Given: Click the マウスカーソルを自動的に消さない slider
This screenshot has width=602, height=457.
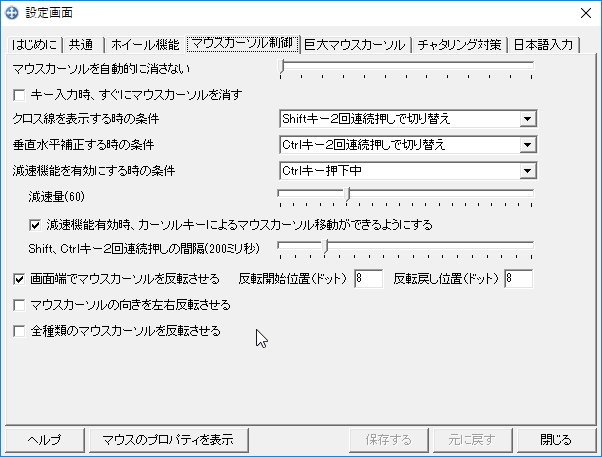Looking at the screenshot, I should coord(406,68).
